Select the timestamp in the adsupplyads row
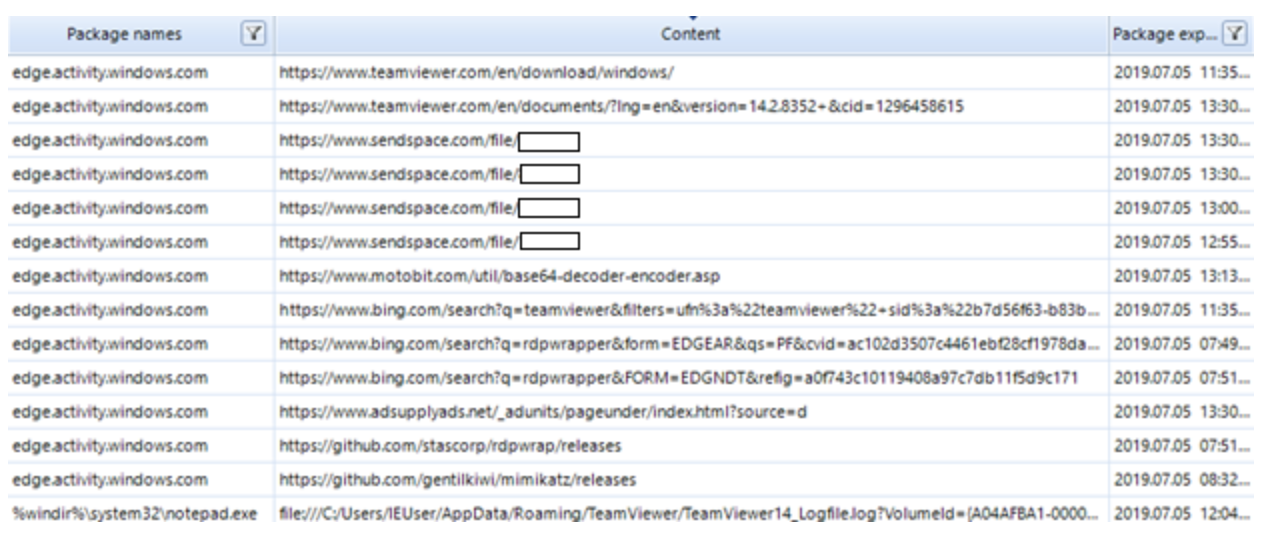This screenshot has width=1264, height=548. [1181, 412]
